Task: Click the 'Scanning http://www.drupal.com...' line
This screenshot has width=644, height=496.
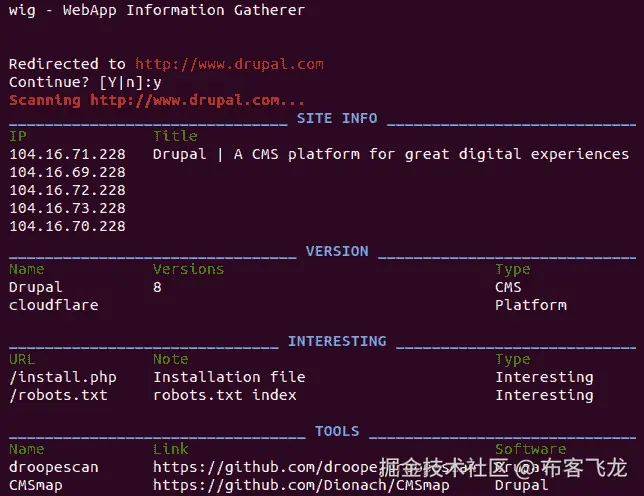Action: pyautogui.click(x=156, y=100)
